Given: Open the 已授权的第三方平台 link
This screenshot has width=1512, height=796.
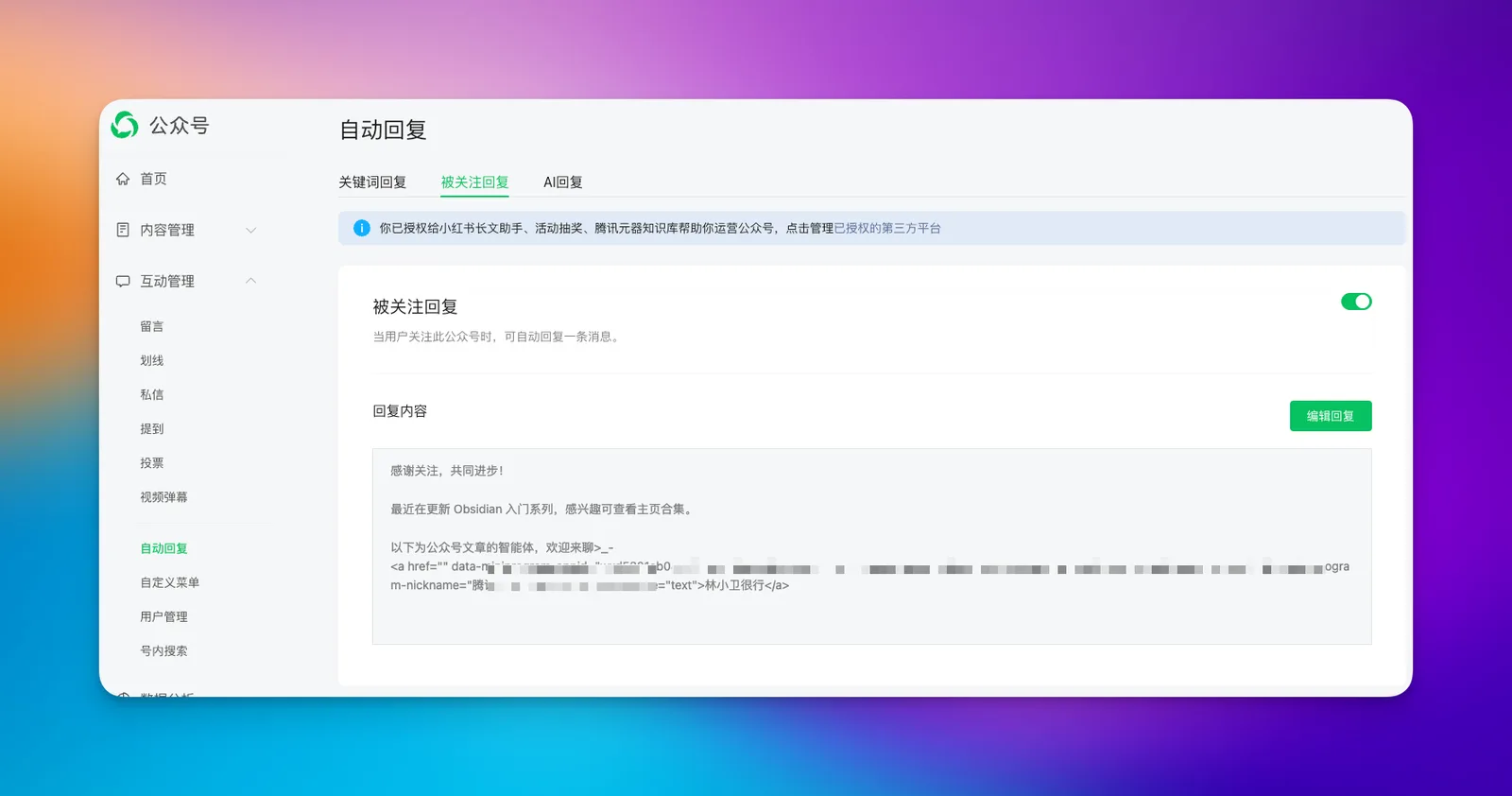Looking at the screenshot, I should point(887,228).
